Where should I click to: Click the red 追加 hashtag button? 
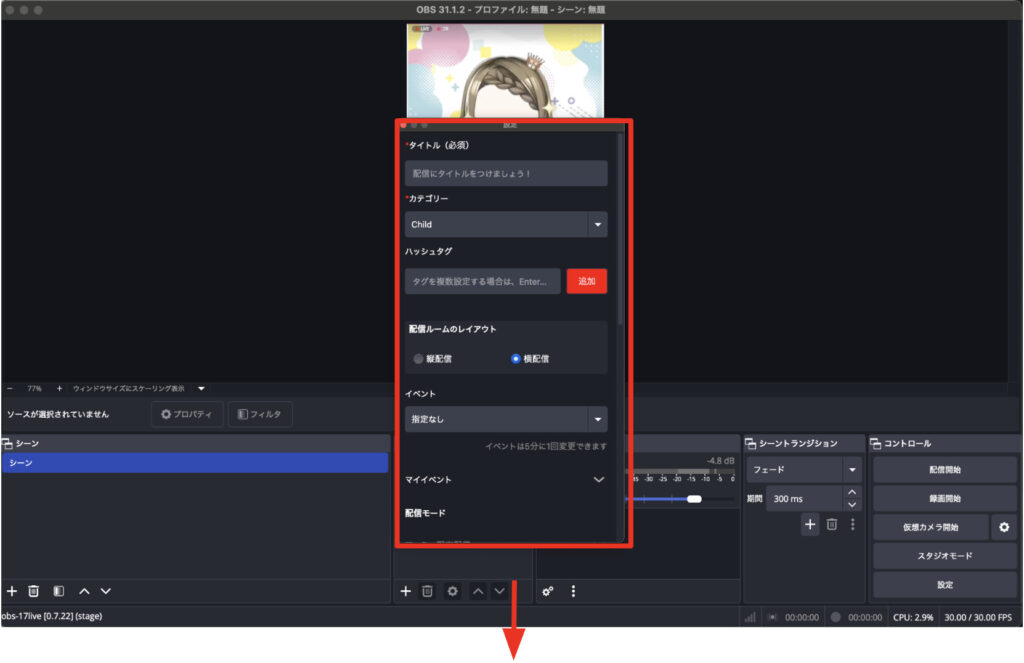coord(586,281)
